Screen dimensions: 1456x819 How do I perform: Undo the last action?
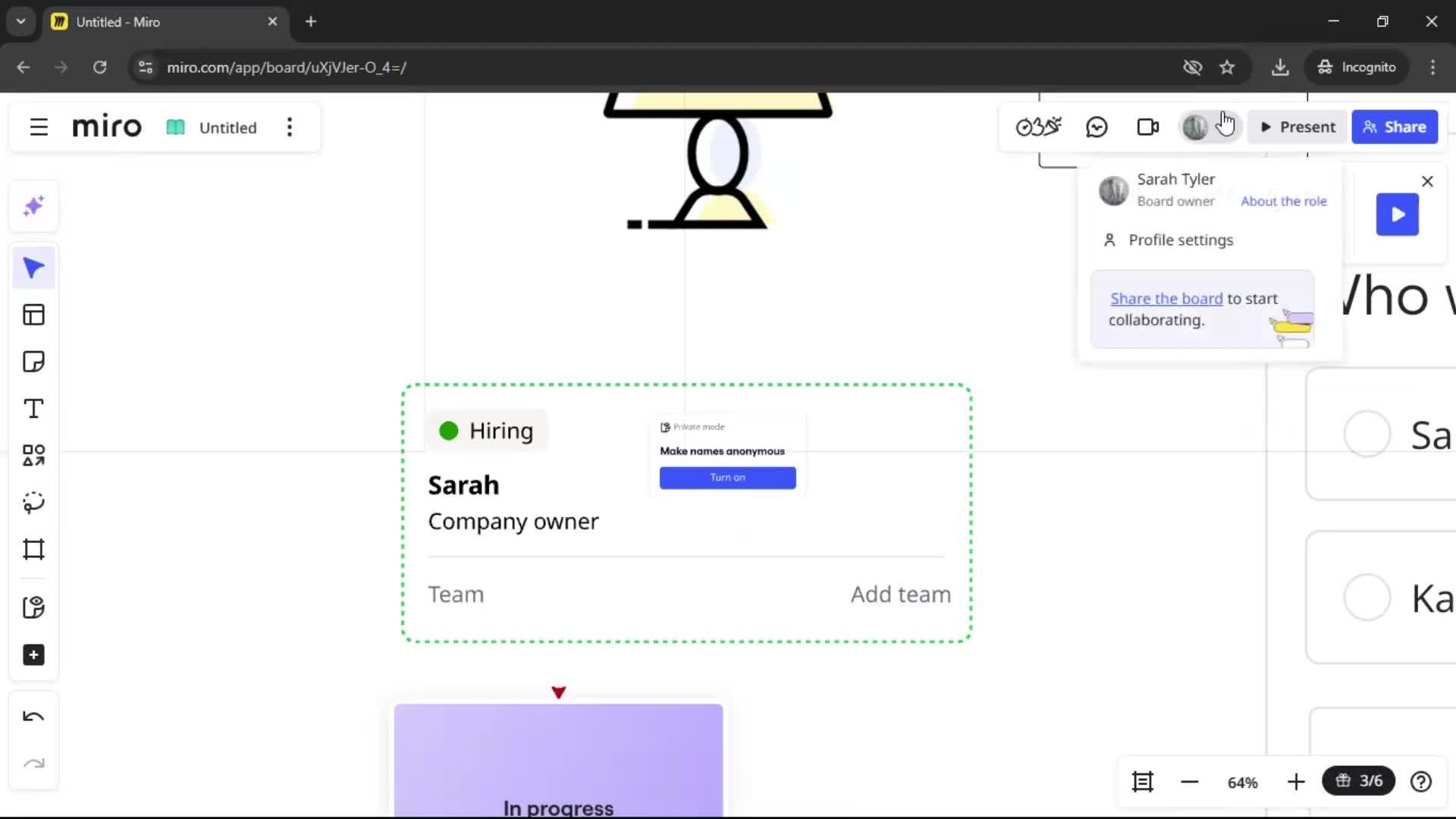[33, 717]
